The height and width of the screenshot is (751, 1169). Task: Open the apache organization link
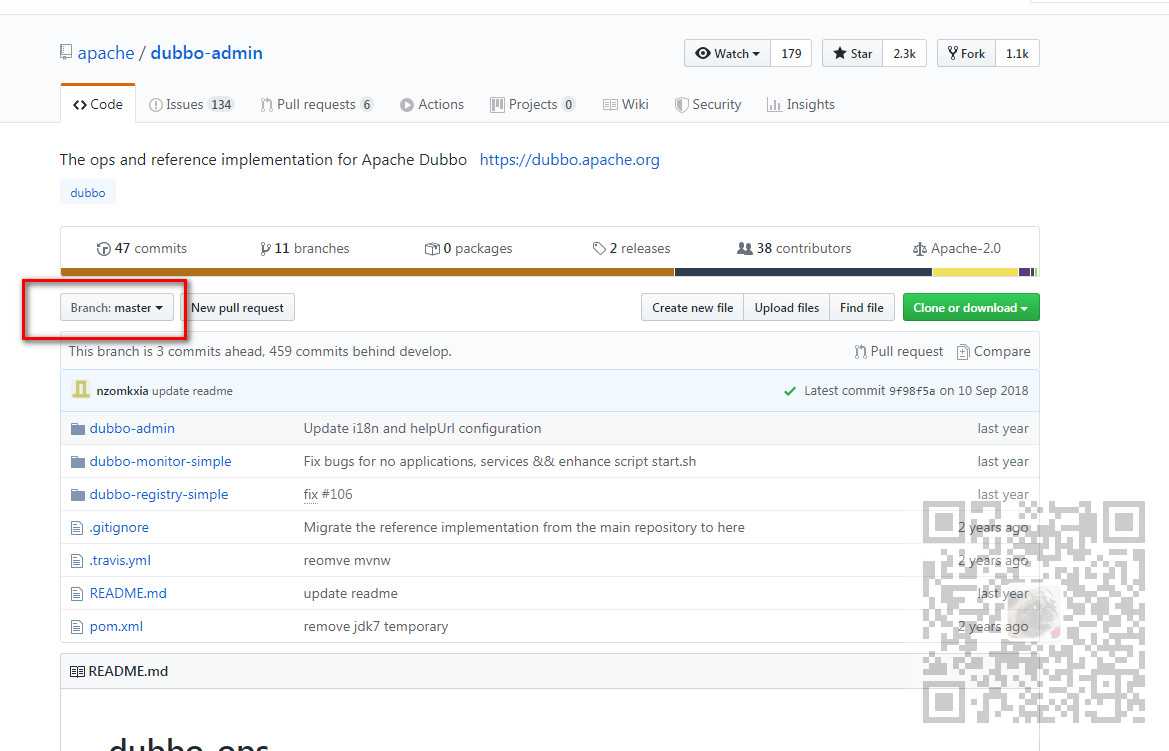click(x=106, y=53)
